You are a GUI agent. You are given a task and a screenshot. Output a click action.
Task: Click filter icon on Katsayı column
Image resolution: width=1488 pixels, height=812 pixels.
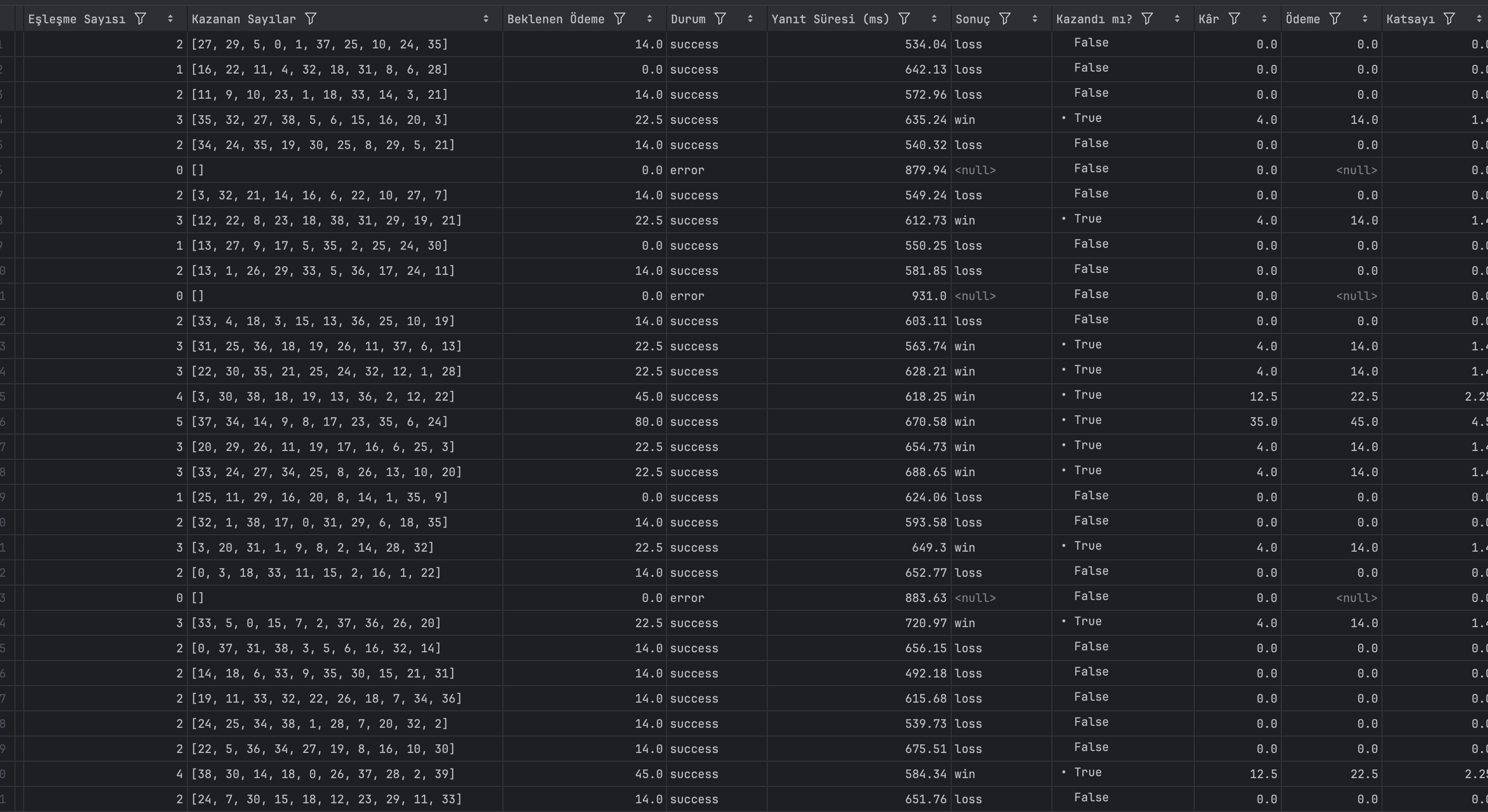tap(1449, 19)
